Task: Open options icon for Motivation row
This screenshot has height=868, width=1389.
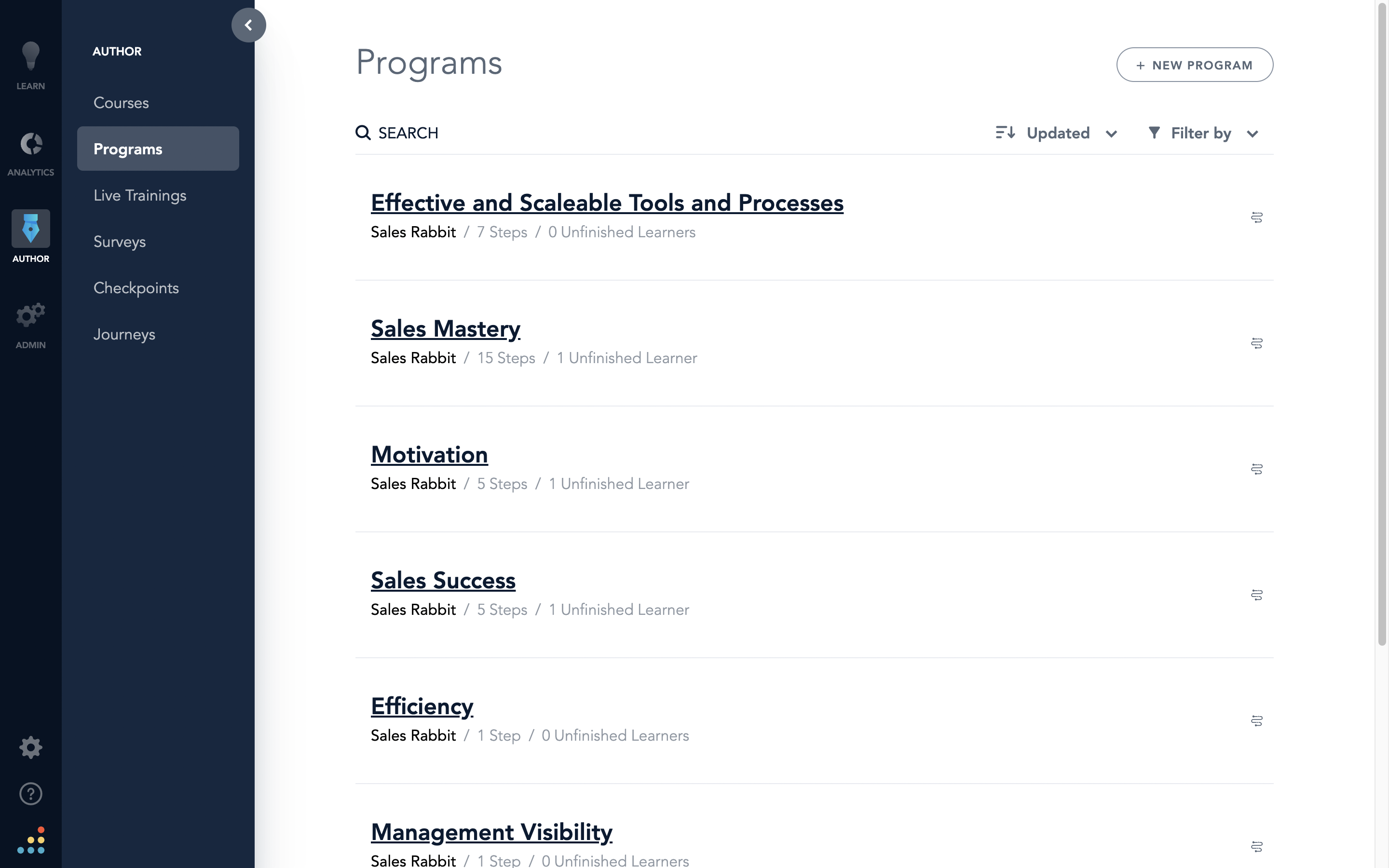Action: pos(1256,469)
